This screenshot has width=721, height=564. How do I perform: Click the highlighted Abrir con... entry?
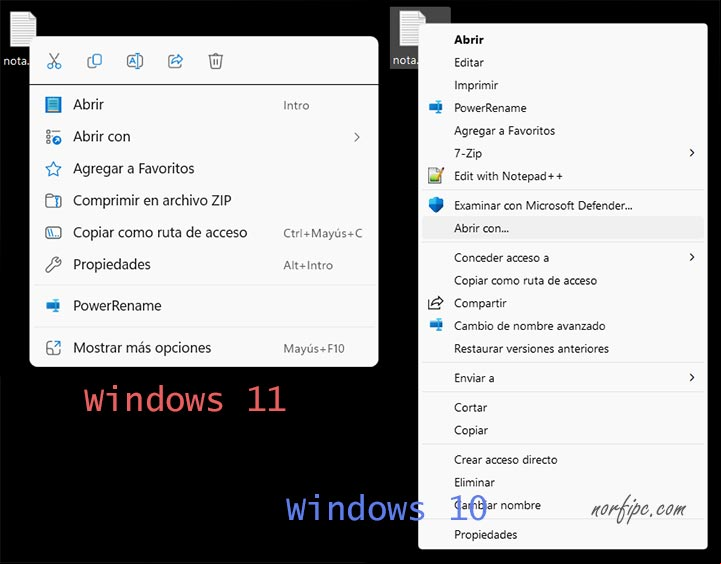point(563,228)
